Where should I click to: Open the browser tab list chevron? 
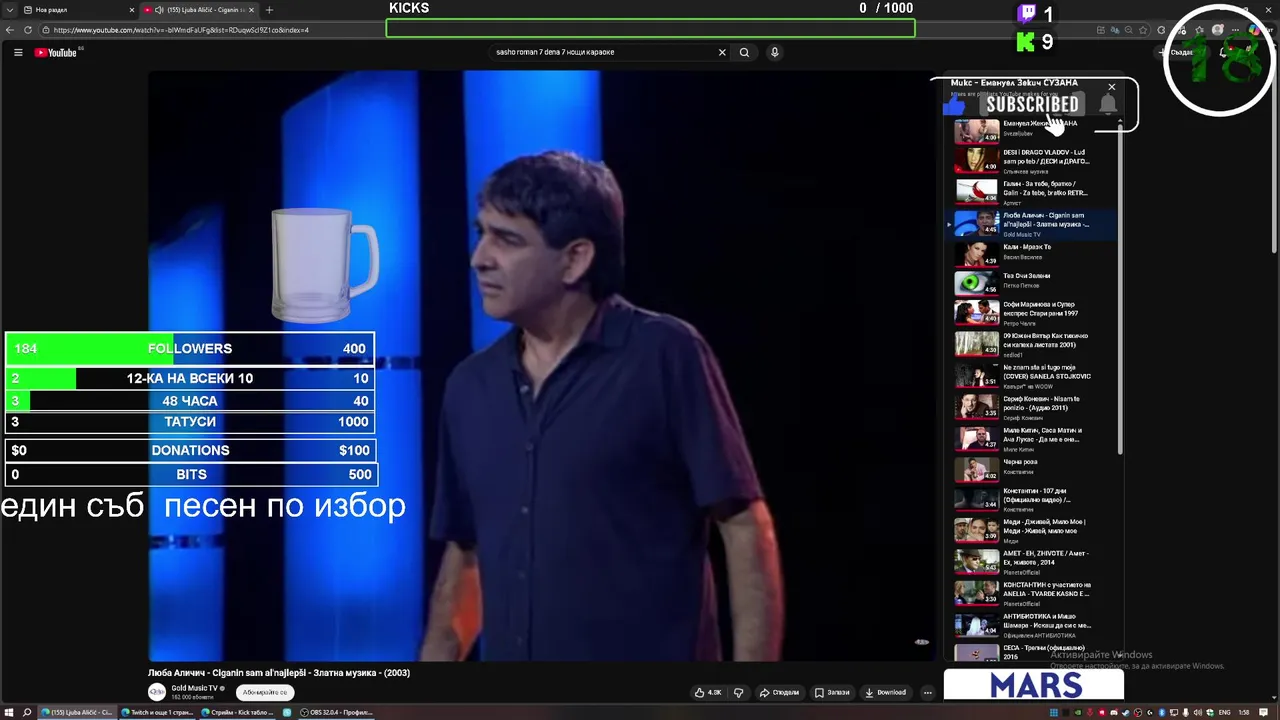[x=10, y=10]
